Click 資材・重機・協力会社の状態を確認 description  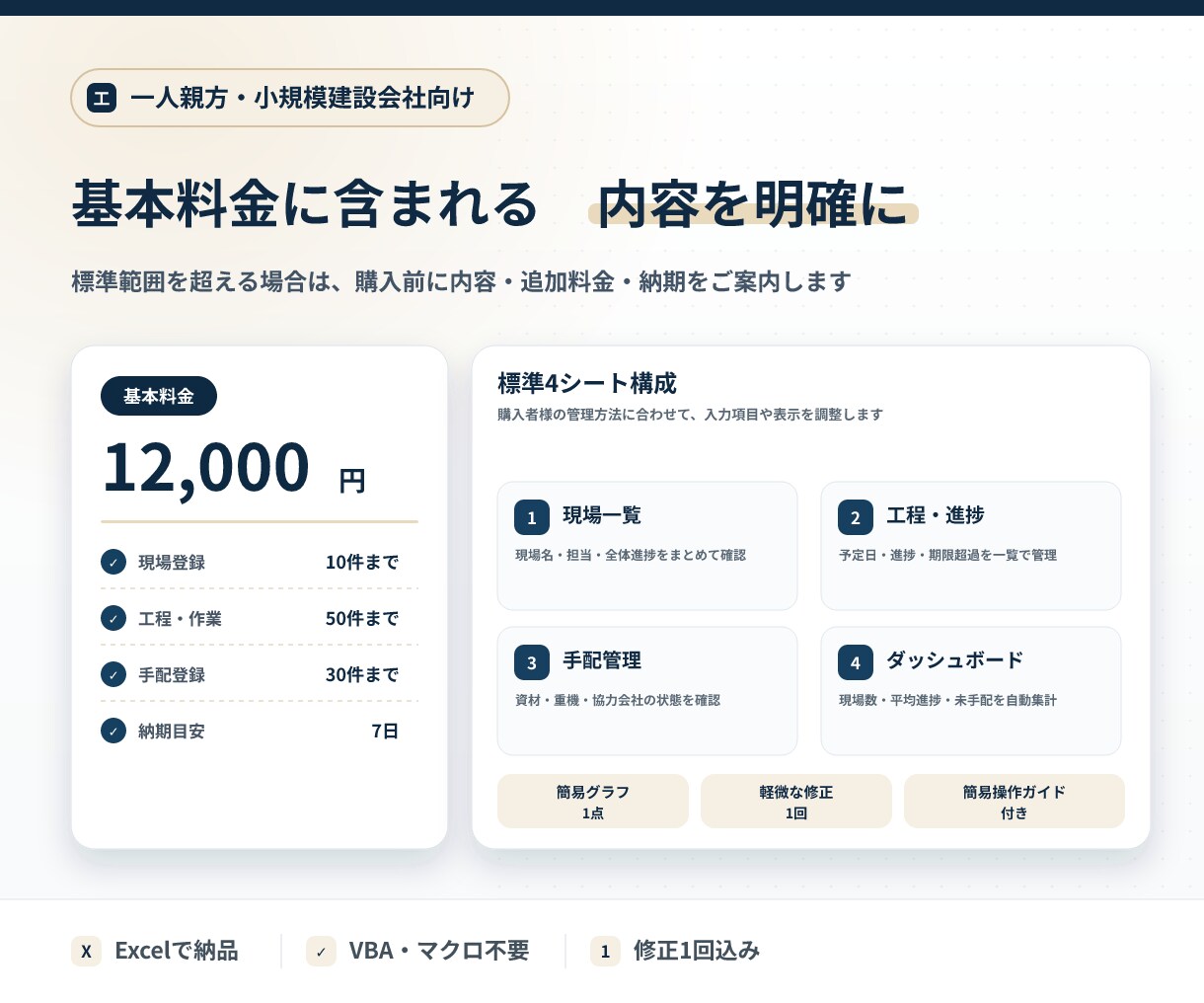(618, 700)
